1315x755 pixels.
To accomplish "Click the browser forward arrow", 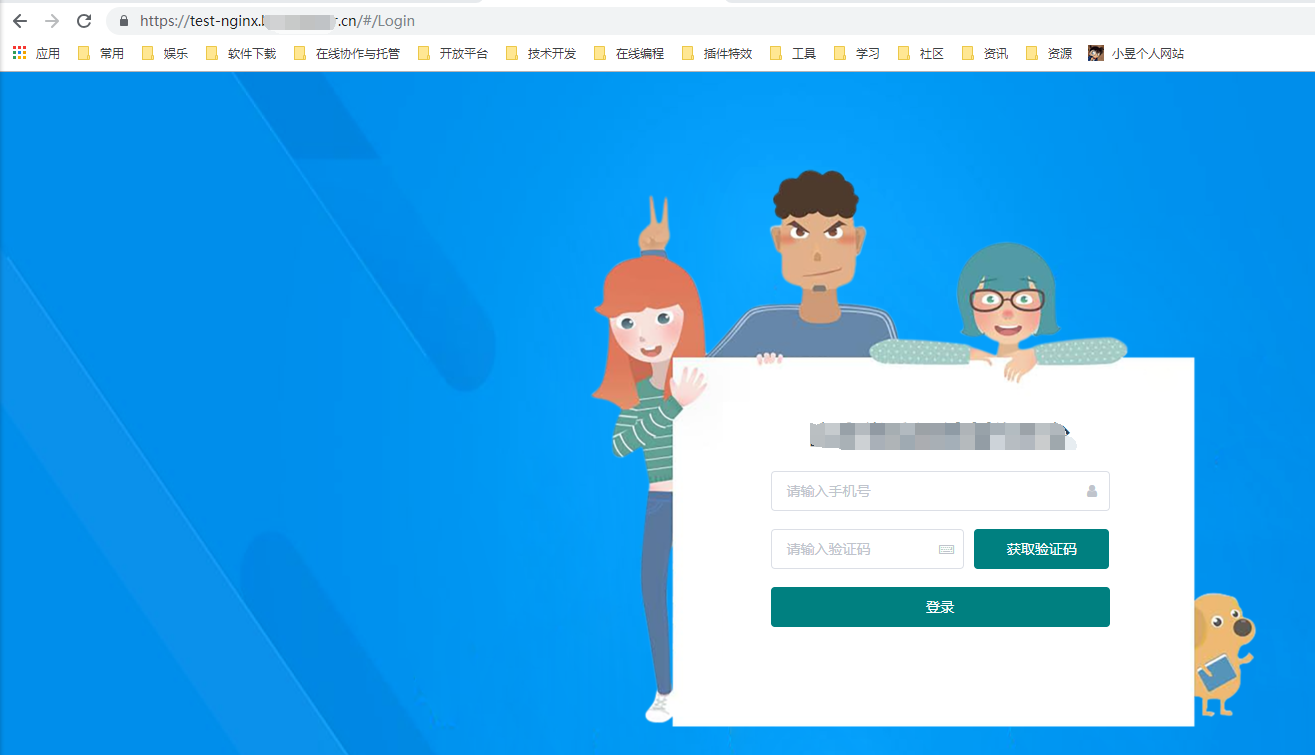I will click(52, 21).
